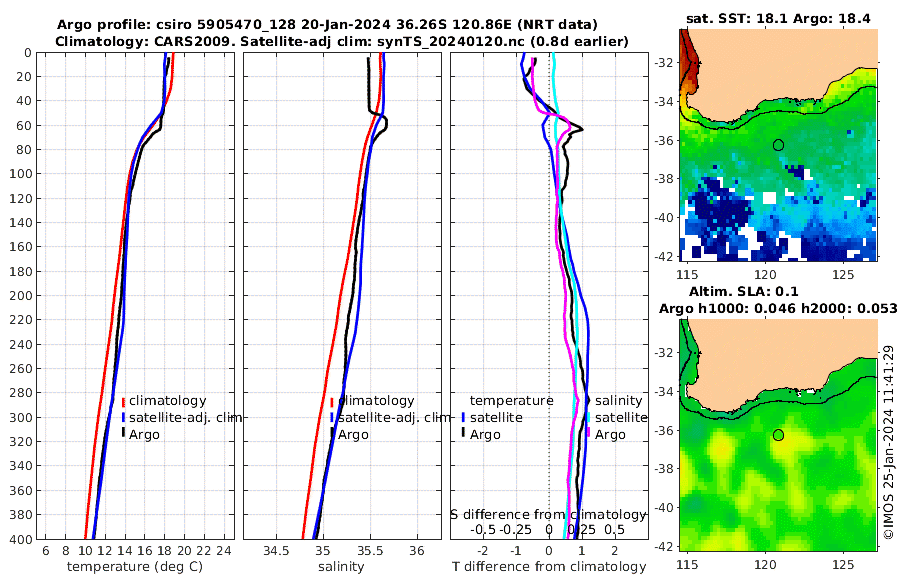
Task: Click magenta Argo salinity marker in difference legend
Action: point(588,434)
